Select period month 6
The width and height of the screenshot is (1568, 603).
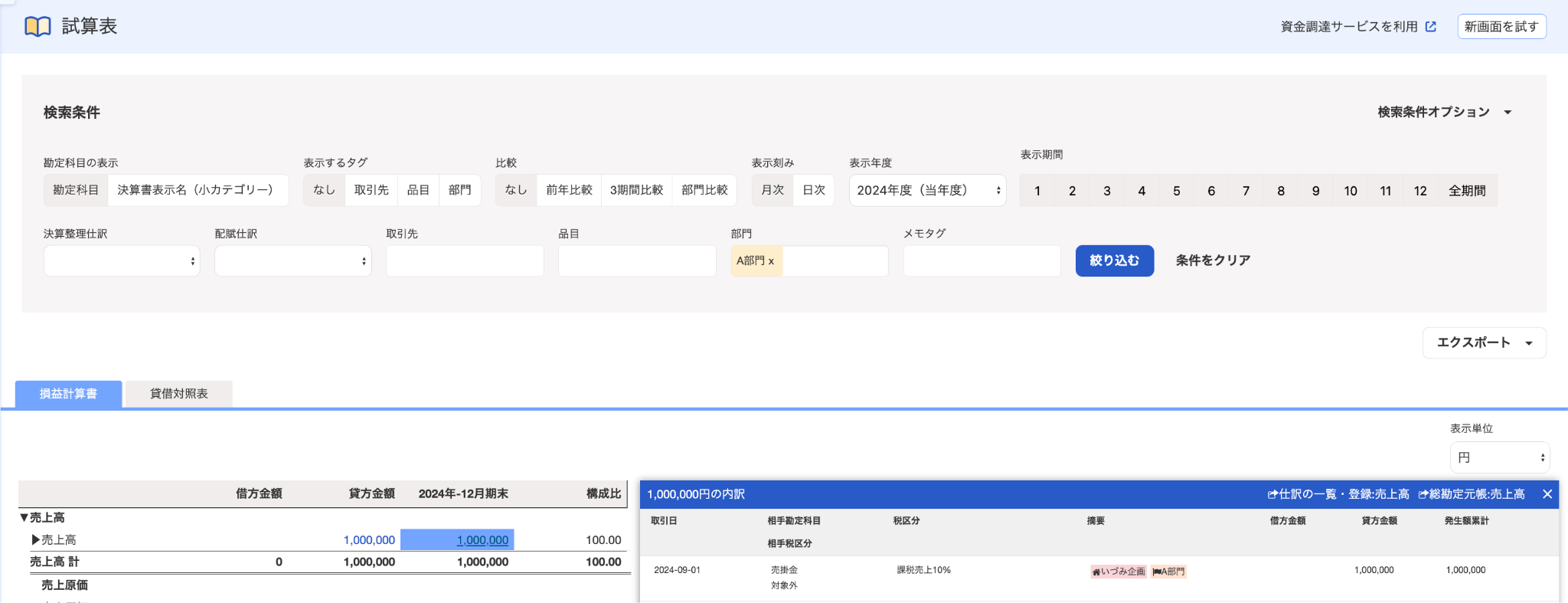[x=1211, y=191]
